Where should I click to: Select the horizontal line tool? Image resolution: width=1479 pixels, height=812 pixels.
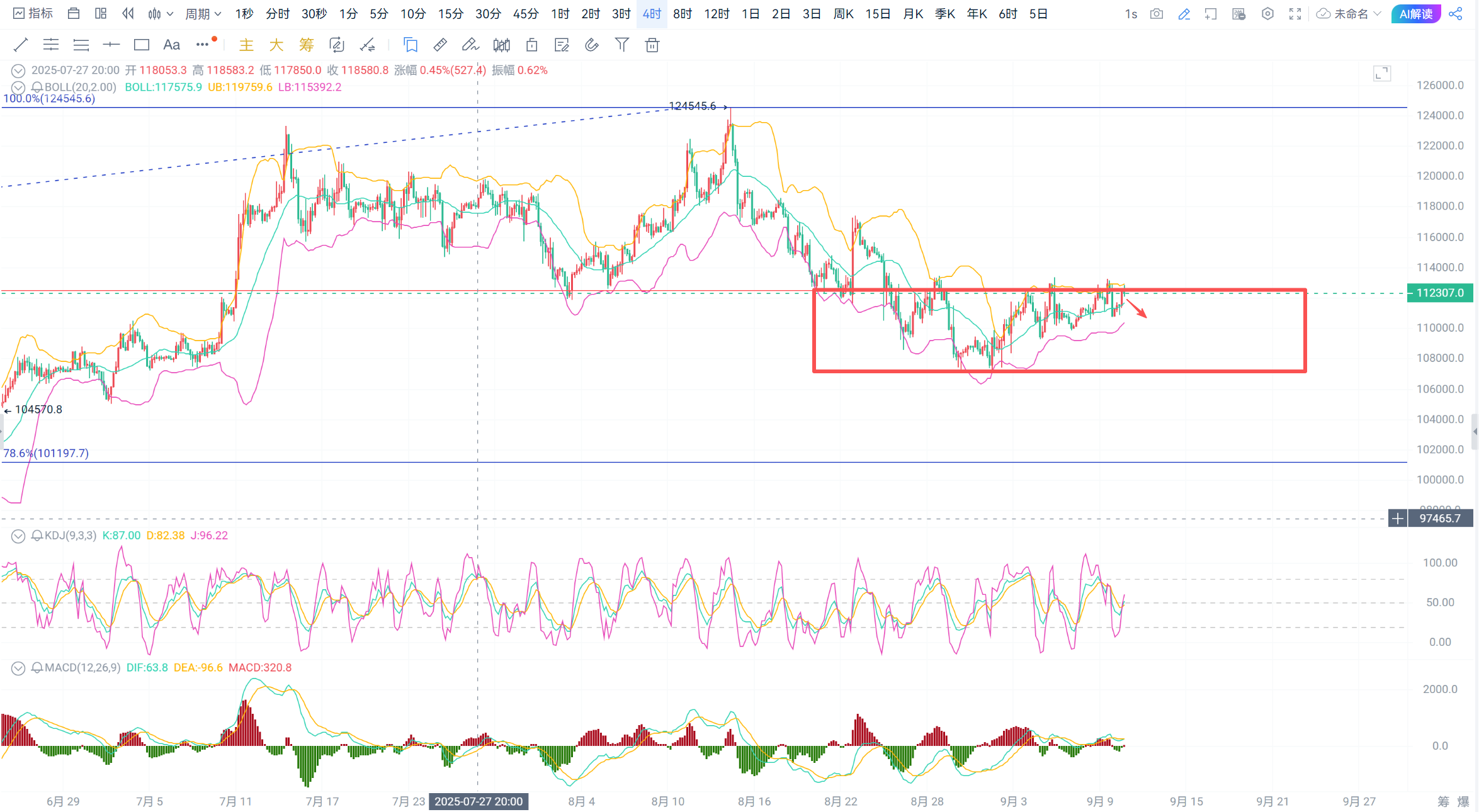(111, 45)
